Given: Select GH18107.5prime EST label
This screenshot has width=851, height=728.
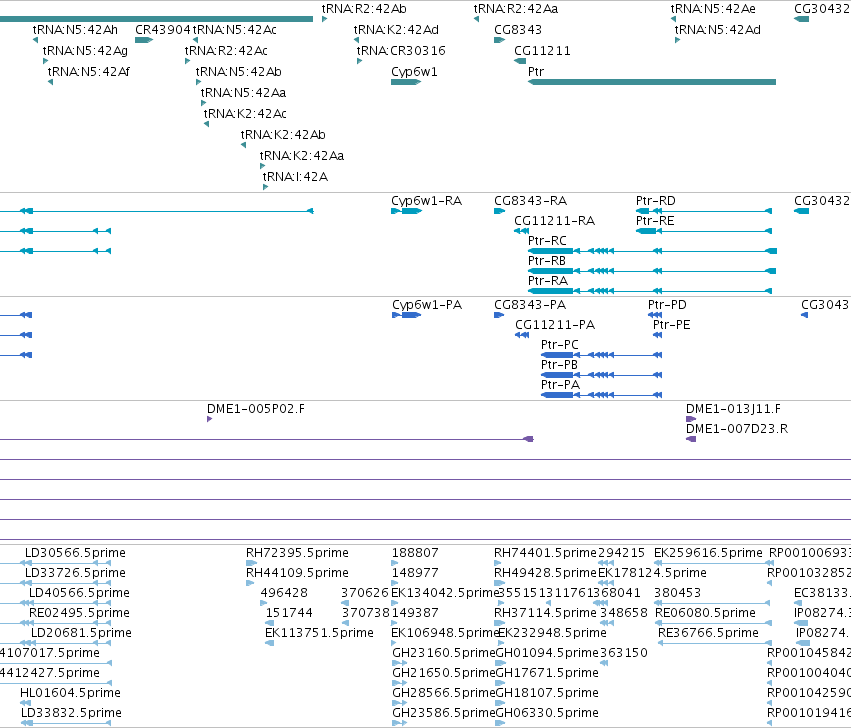Looking at the screenshot, I should click(x=547, y=693).
